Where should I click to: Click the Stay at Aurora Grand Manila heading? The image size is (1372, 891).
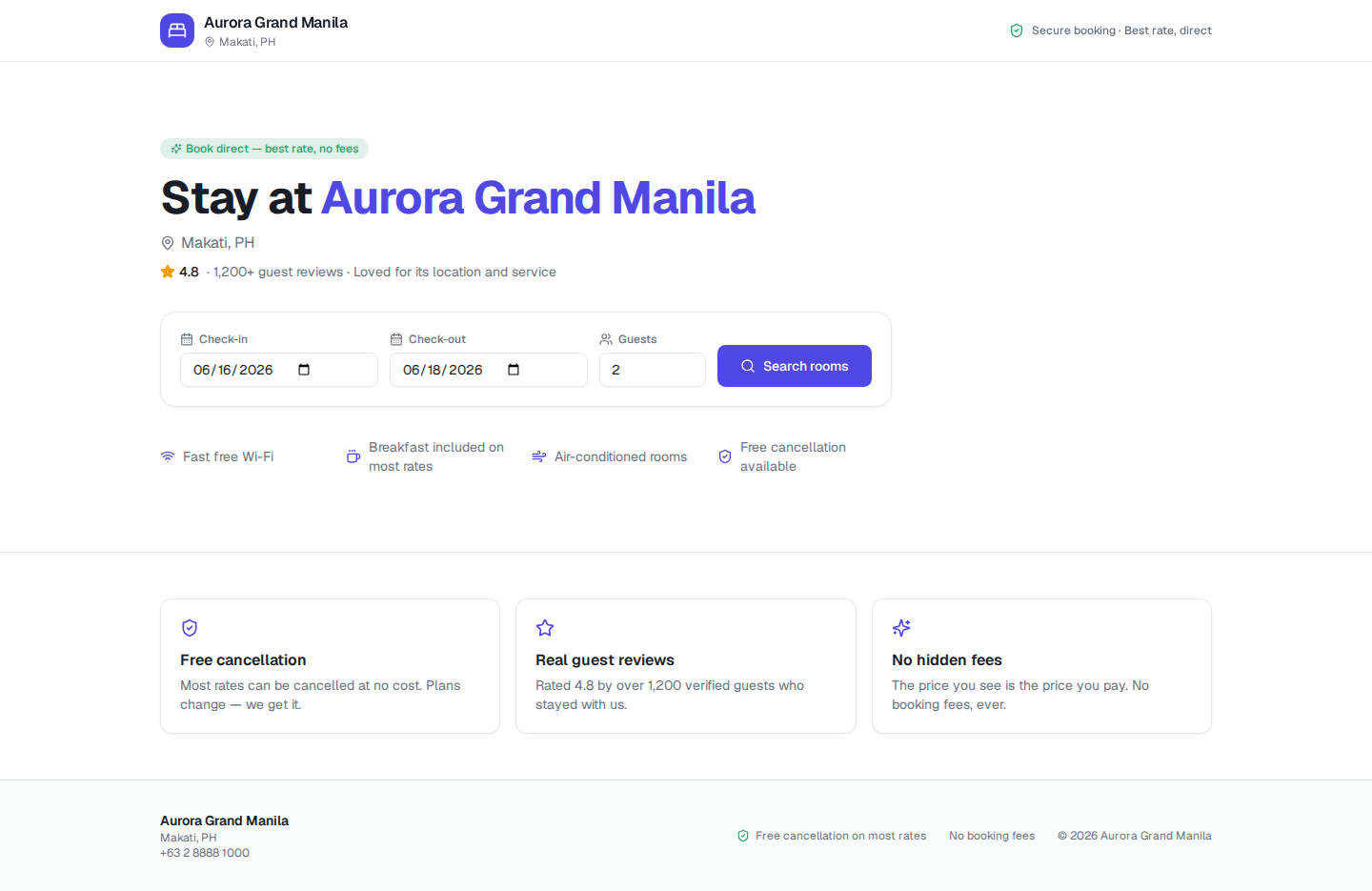(458, 198)
